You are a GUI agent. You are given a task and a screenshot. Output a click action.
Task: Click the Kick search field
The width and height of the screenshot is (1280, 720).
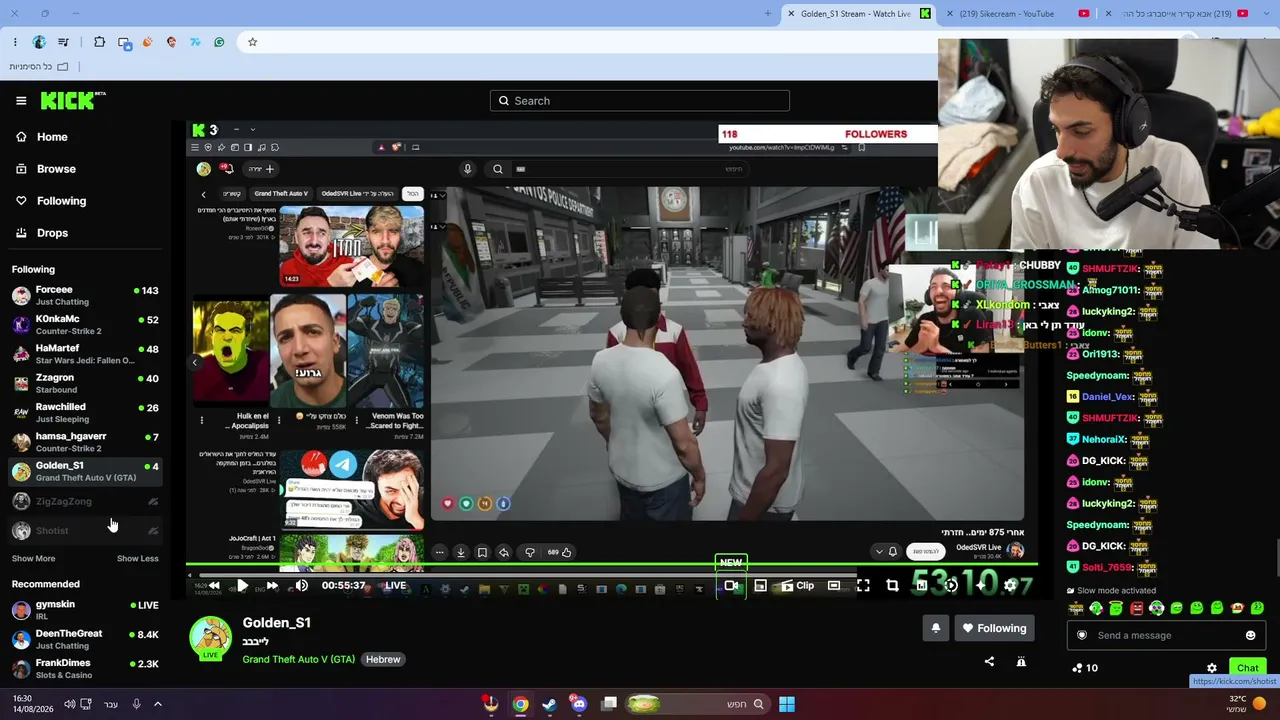tap(640, 100)
